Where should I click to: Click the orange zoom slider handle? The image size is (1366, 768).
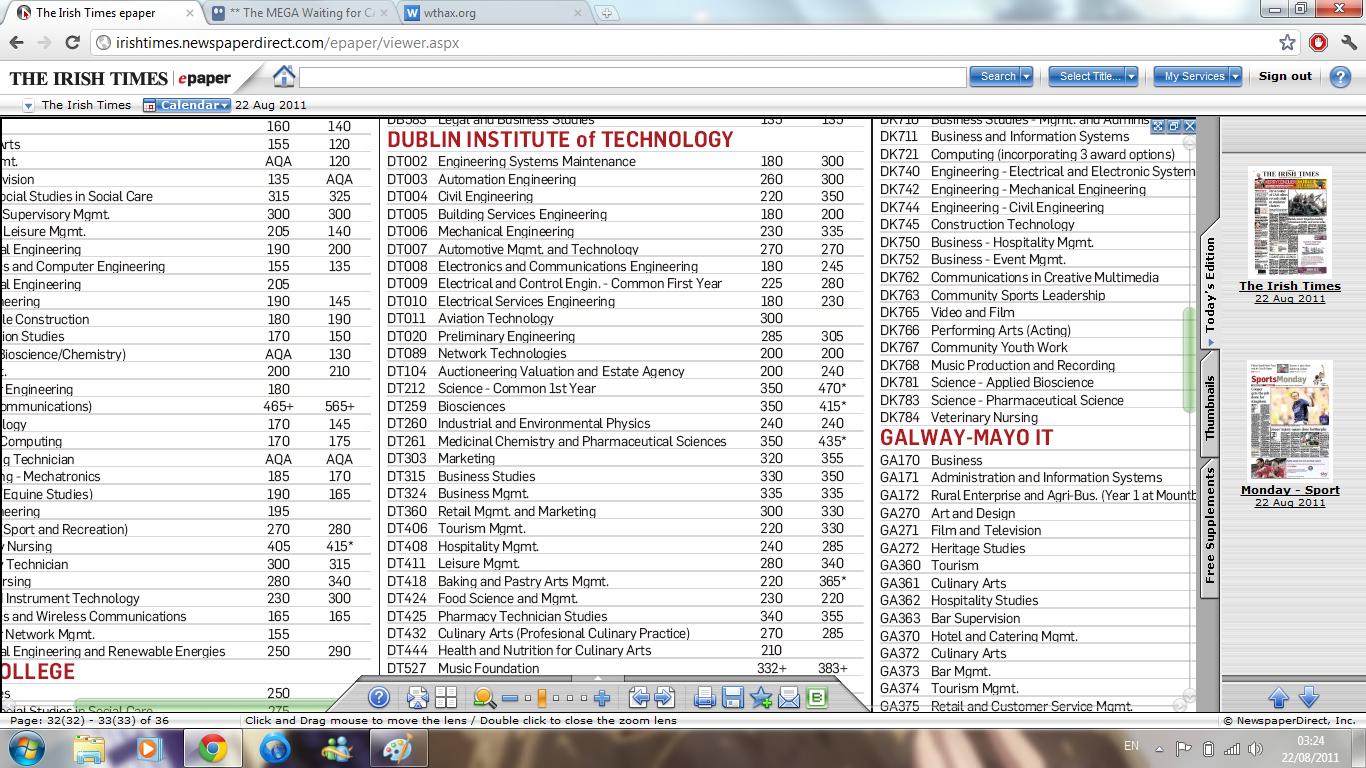click(x=542, y=698)
